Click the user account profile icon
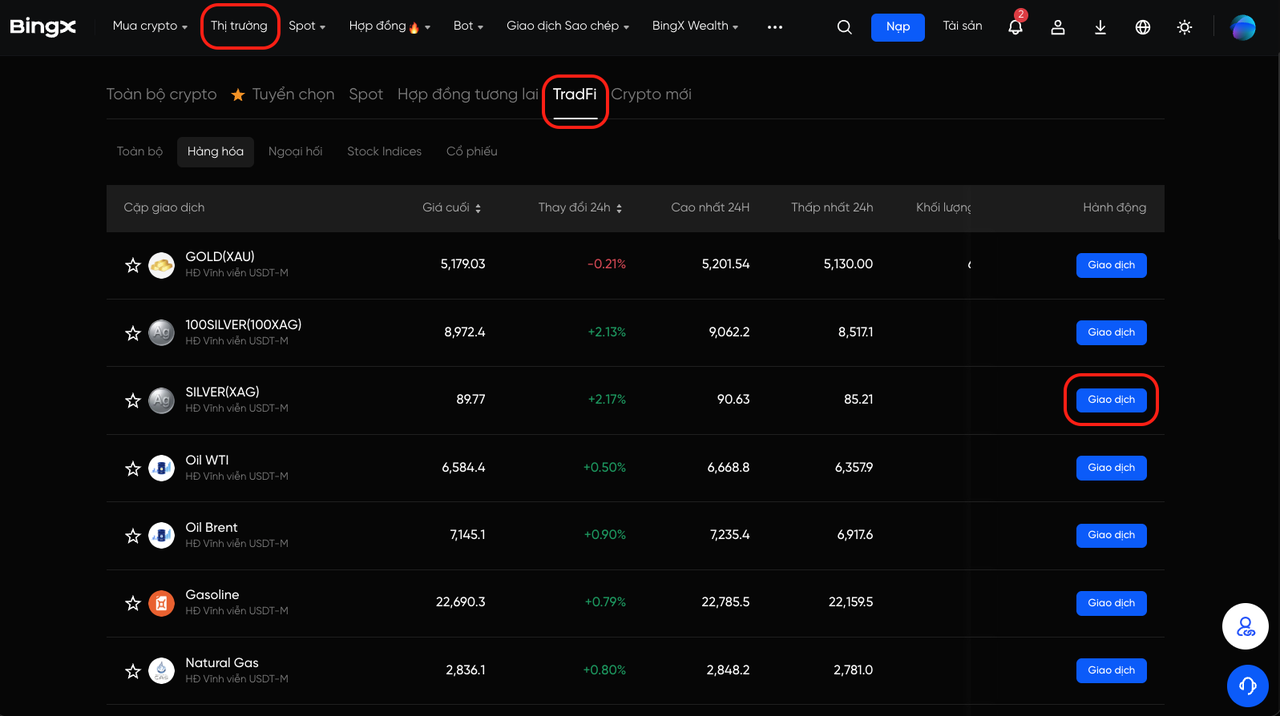This screenshot has height=716, width=1280. 1057,27
